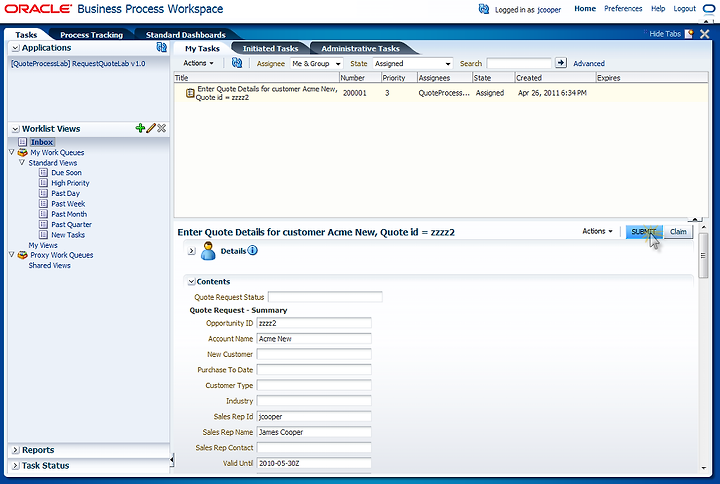Click the refresh icon in the task toolbar
Screen dimensions: 720x484
tap(236, 63)
